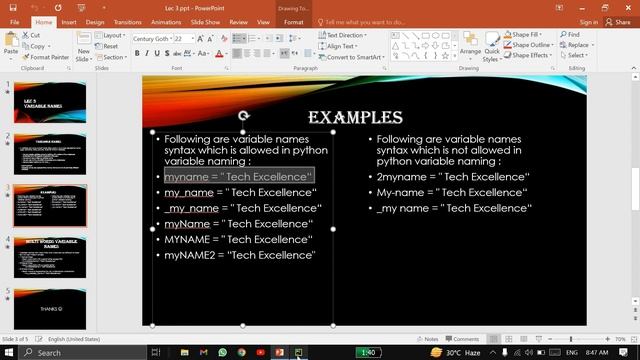Switch to the Slide Show tab
640x360 pixels.
coord(205,22)
